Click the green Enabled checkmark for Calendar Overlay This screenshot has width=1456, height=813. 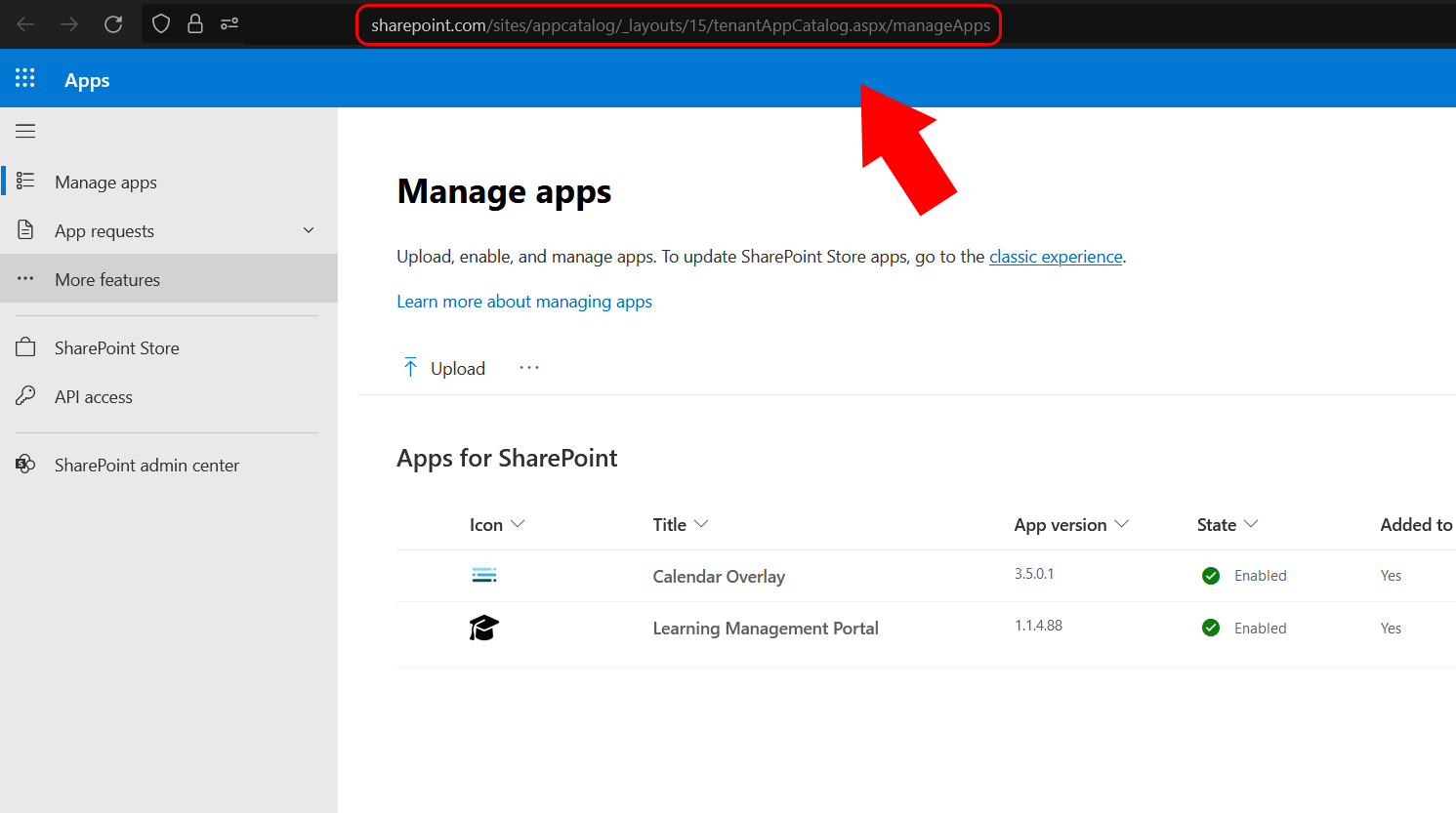click(x=1211, y=576)
